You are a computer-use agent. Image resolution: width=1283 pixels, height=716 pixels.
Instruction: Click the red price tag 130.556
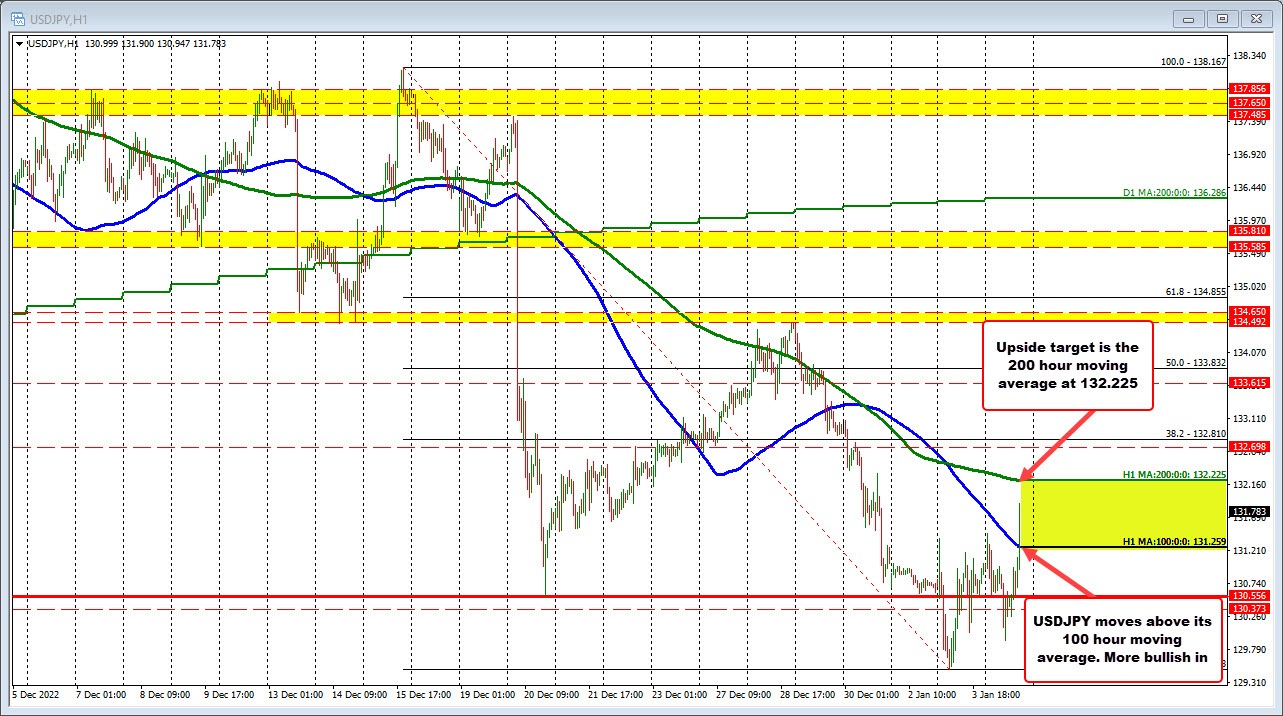1251,596
